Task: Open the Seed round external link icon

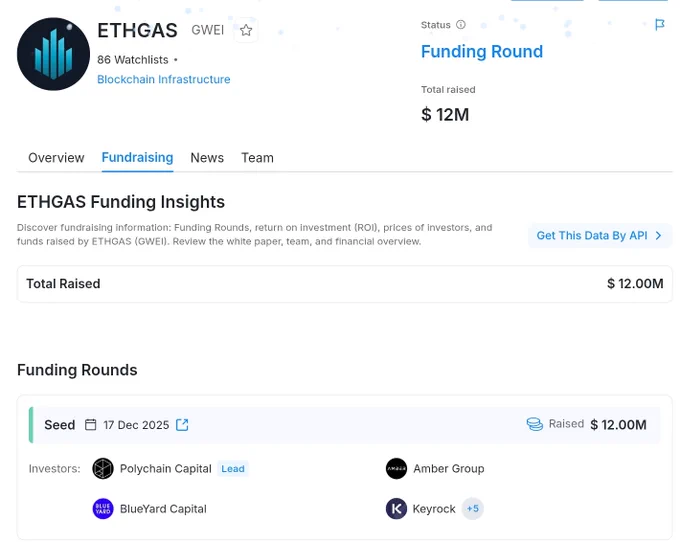Action: [x=182, y=425]
